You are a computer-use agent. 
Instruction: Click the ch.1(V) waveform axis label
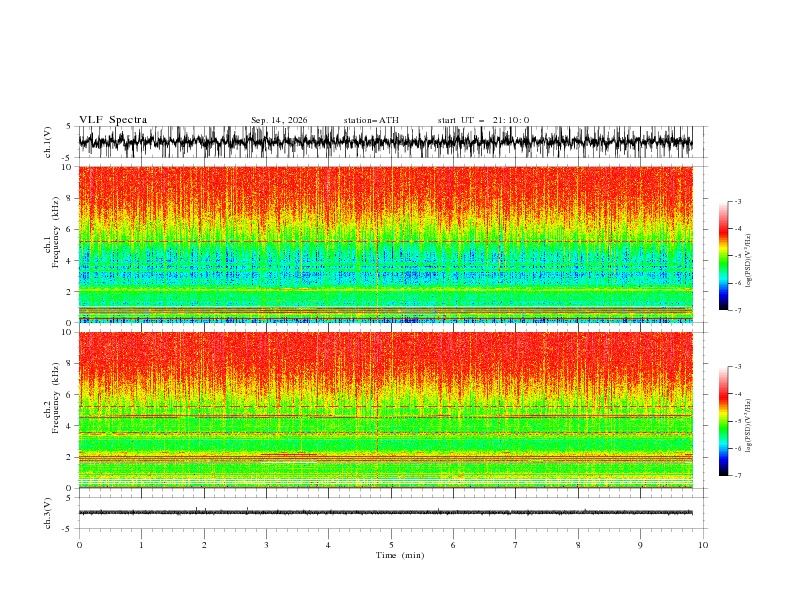click(x=47, y=142)
